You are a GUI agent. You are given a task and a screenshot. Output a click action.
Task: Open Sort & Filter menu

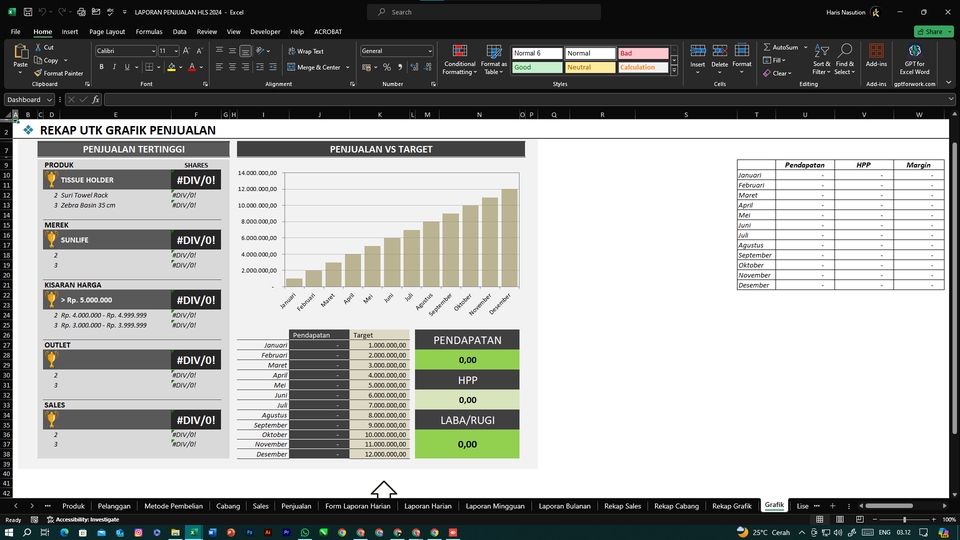tap(822, 60)
